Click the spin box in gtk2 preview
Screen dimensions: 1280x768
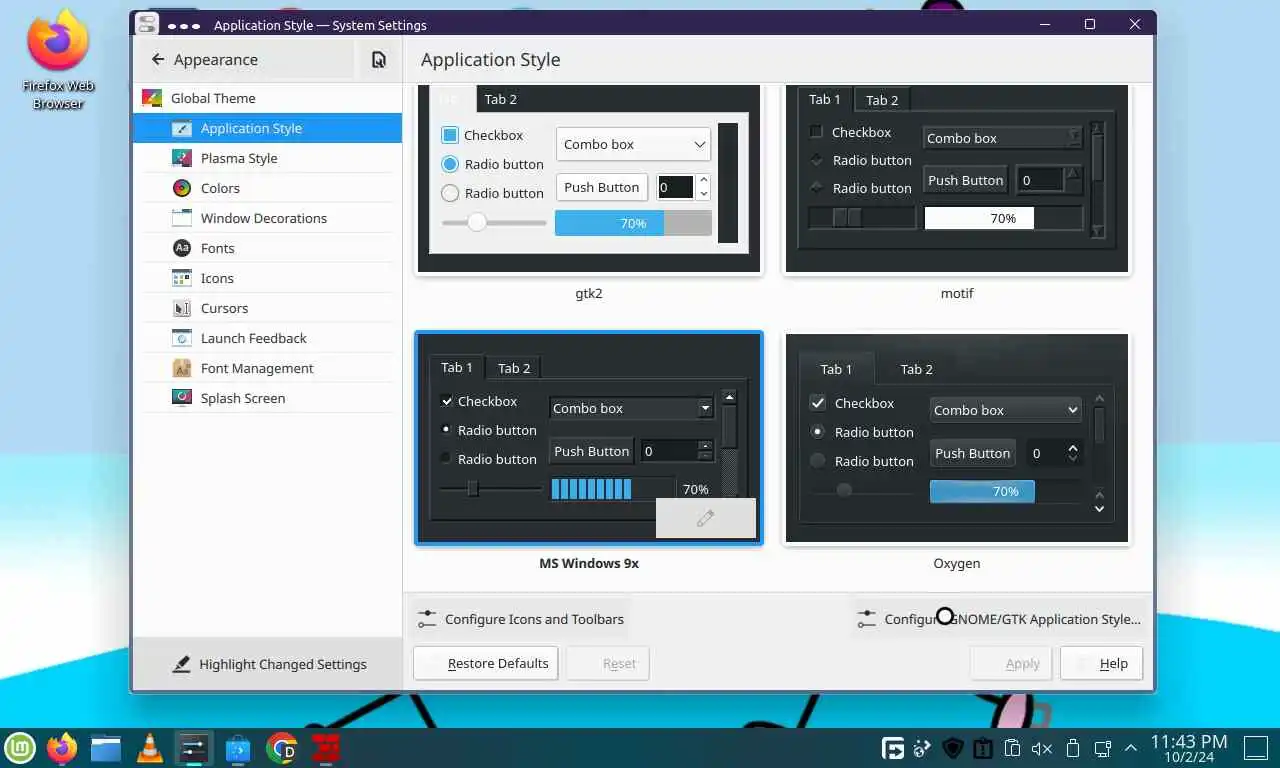pos(685,187)
